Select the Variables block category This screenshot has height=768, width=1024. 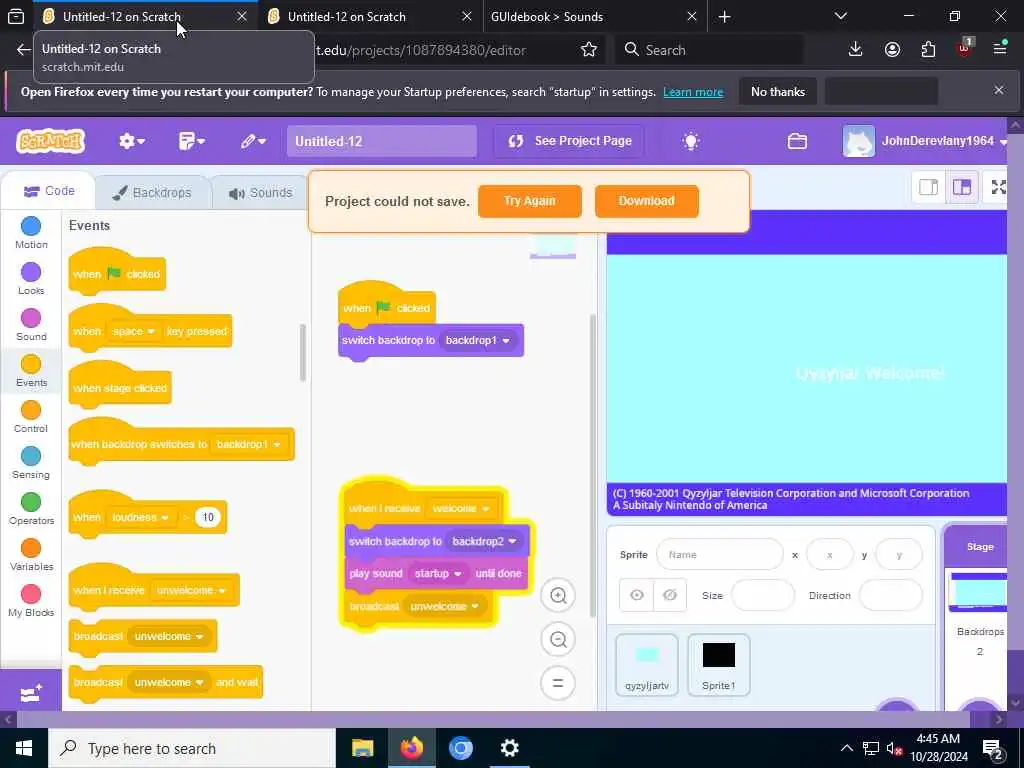[x=31, y=555]
